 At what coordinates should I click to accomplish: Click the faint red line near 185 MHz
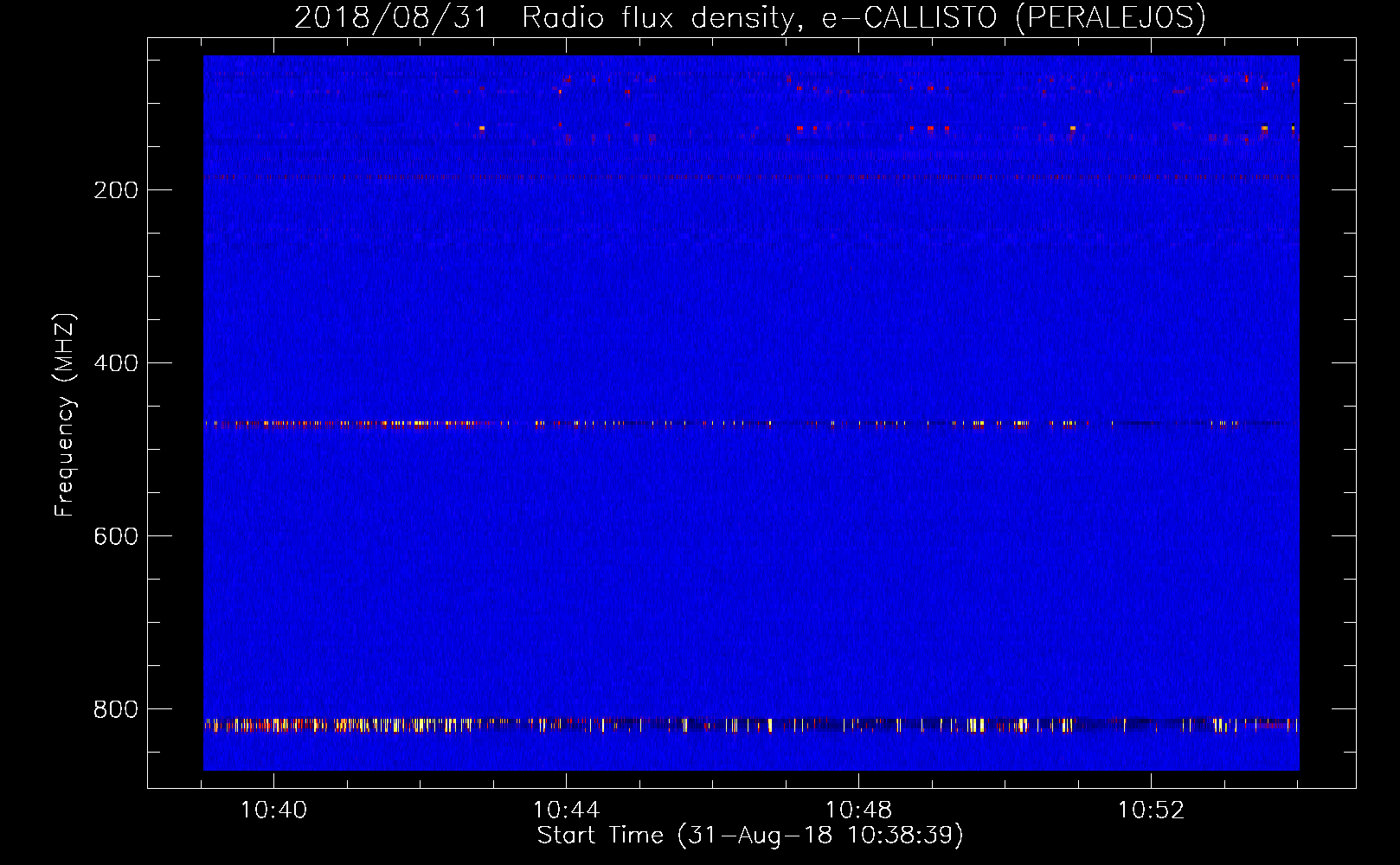tap(751, 176)
